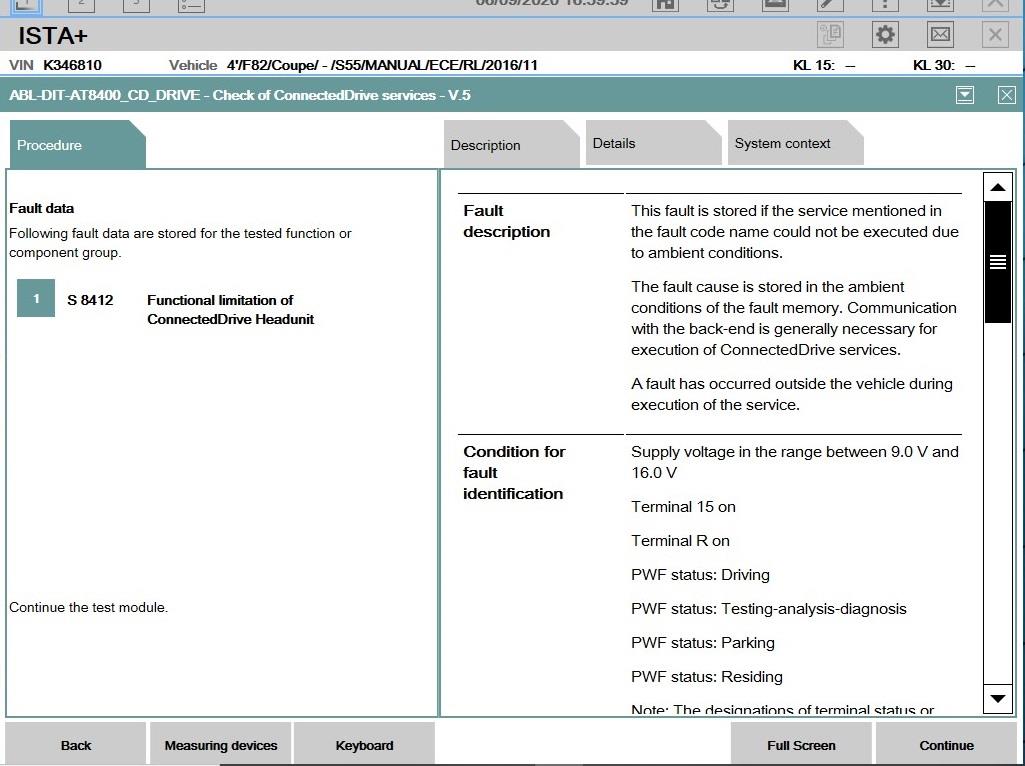Viewport: 1025px width, 766px height.
Task: Select fault entry number 1 box
Action: tap(36, 299)
